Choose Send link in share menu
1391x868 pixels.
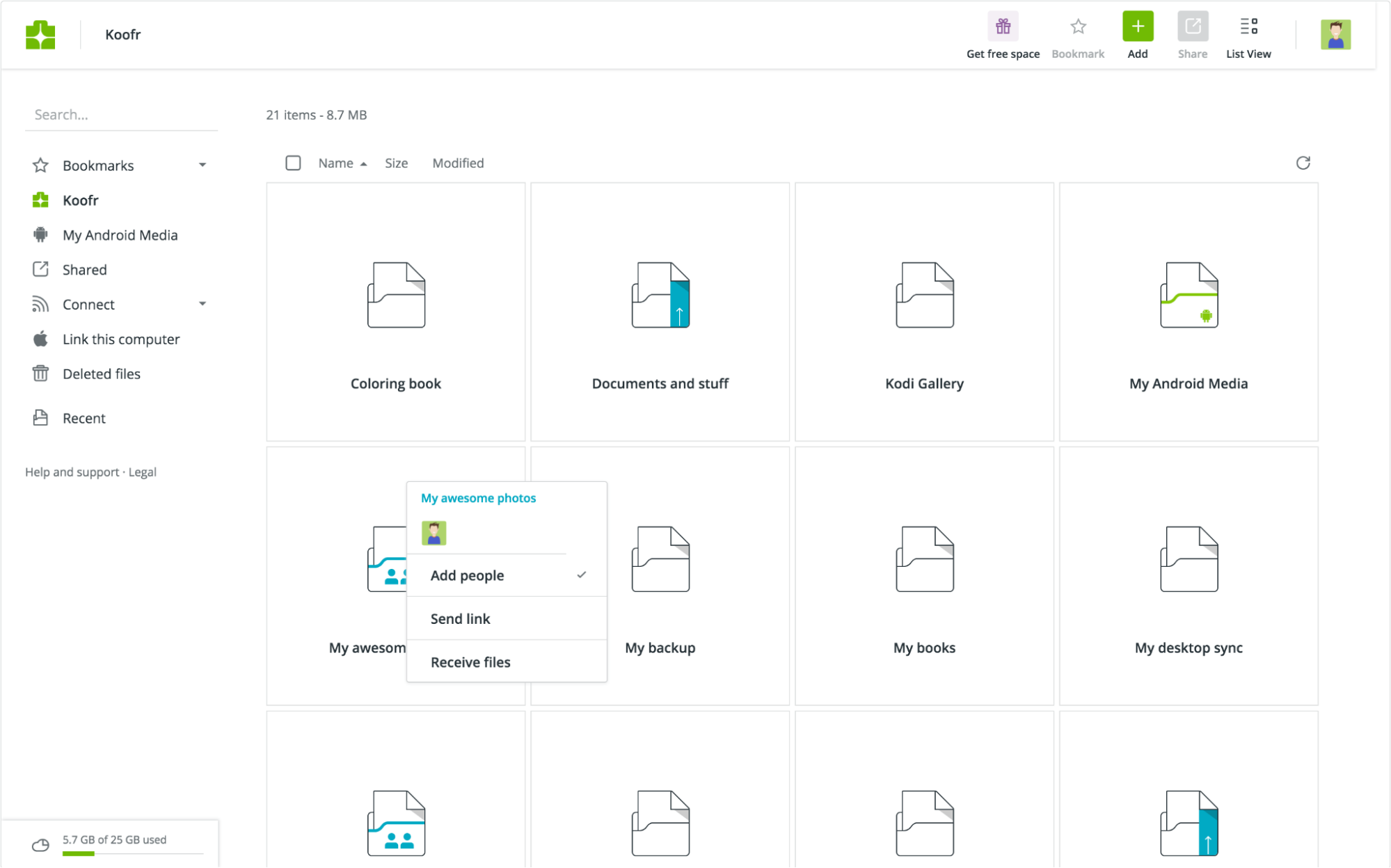507,618
